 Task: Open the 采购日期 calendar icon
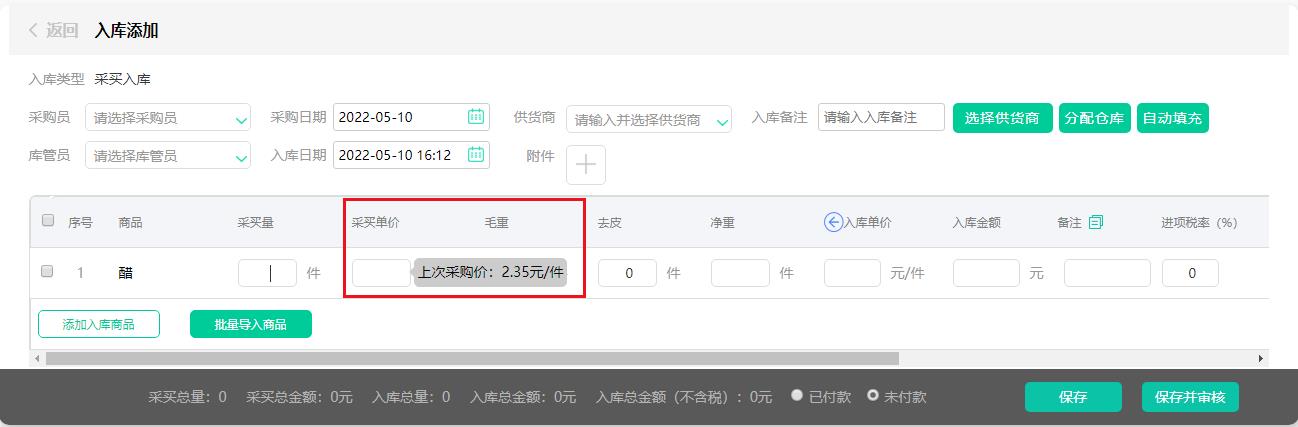click(x=476, y=116)
